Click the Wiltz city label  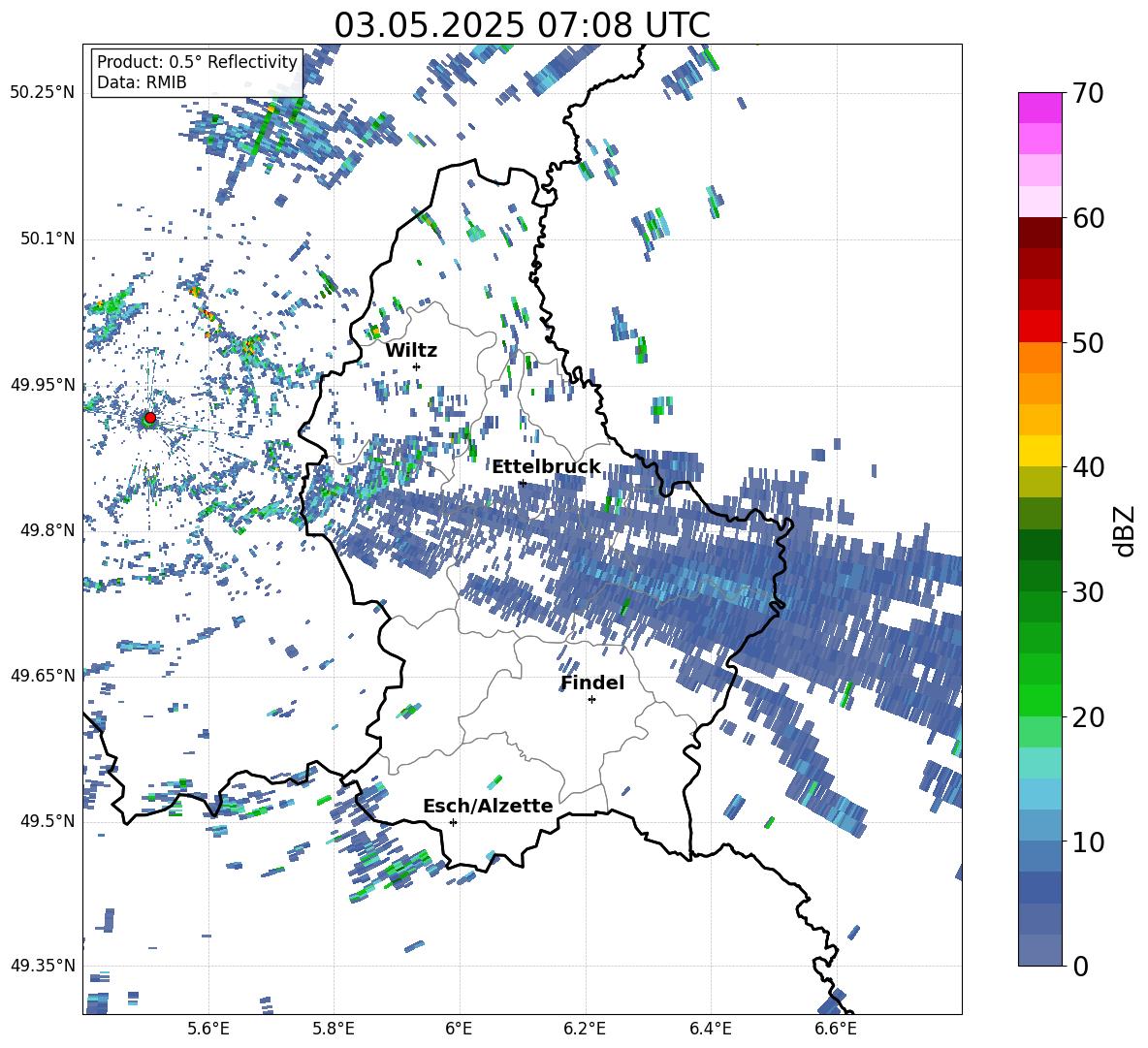coord(411,351)
